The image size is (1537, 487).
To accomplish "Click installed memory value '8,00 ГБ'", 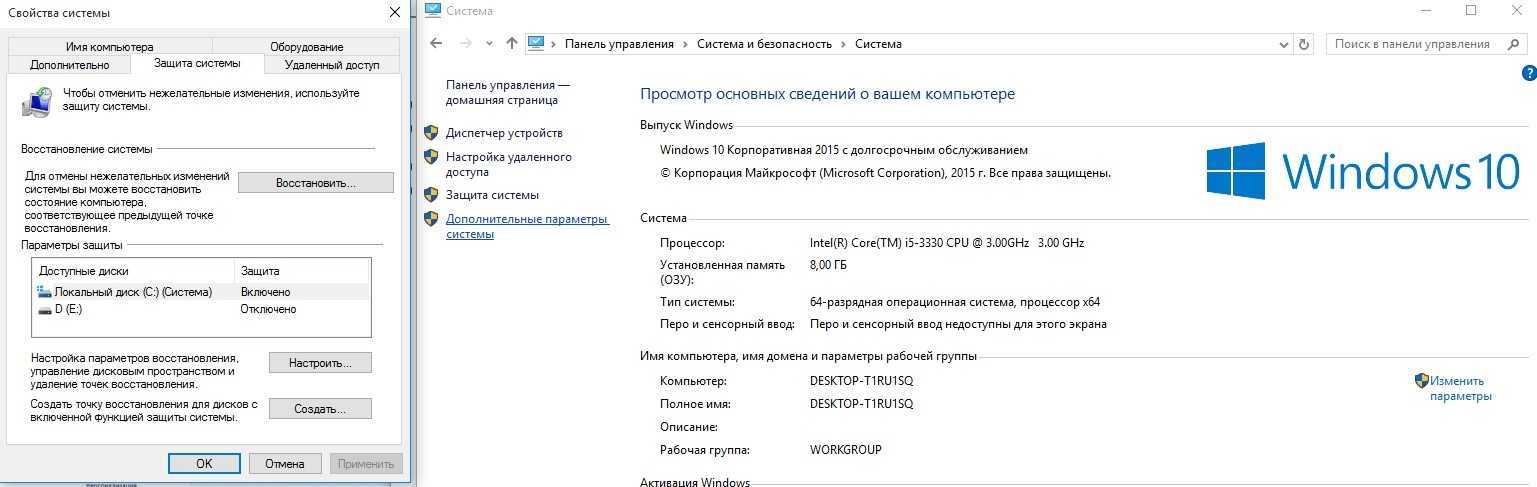I will 828,266.
